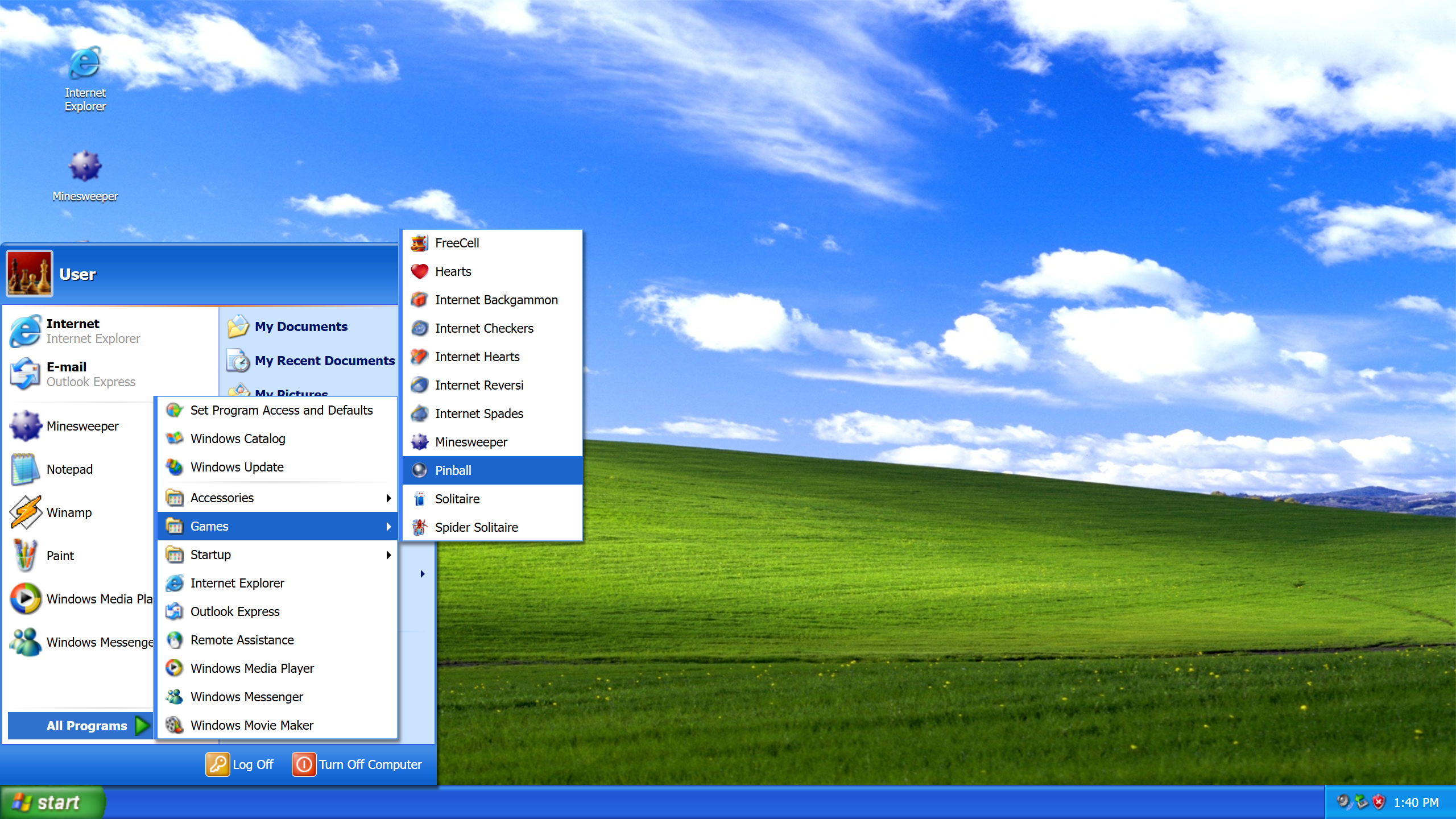The height and width of the screenshot is (819, 1456).
Task: Expand the Startup submenu
Action: click(277, 555)
